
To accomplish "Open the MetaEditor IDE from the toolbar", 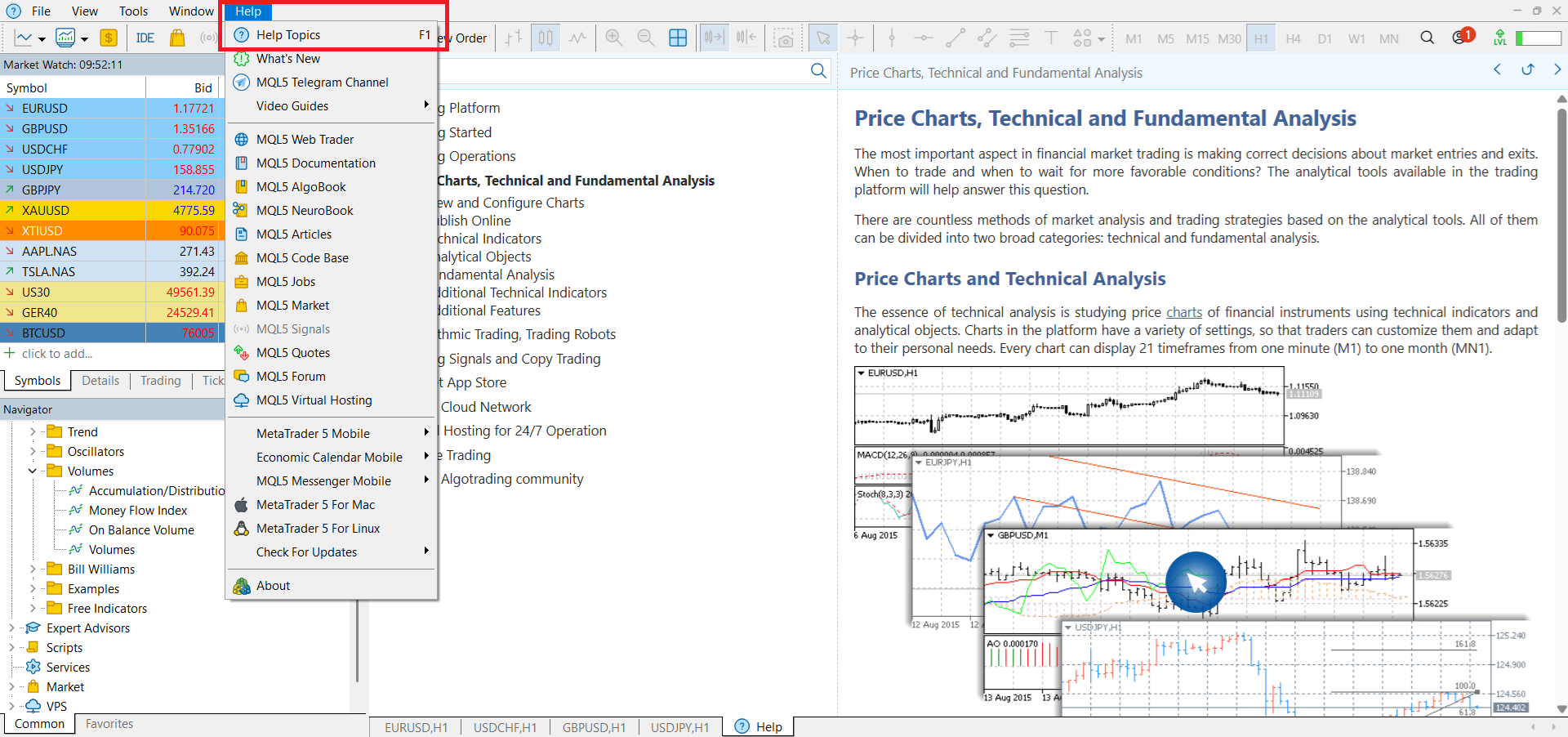I will [145, 38].
